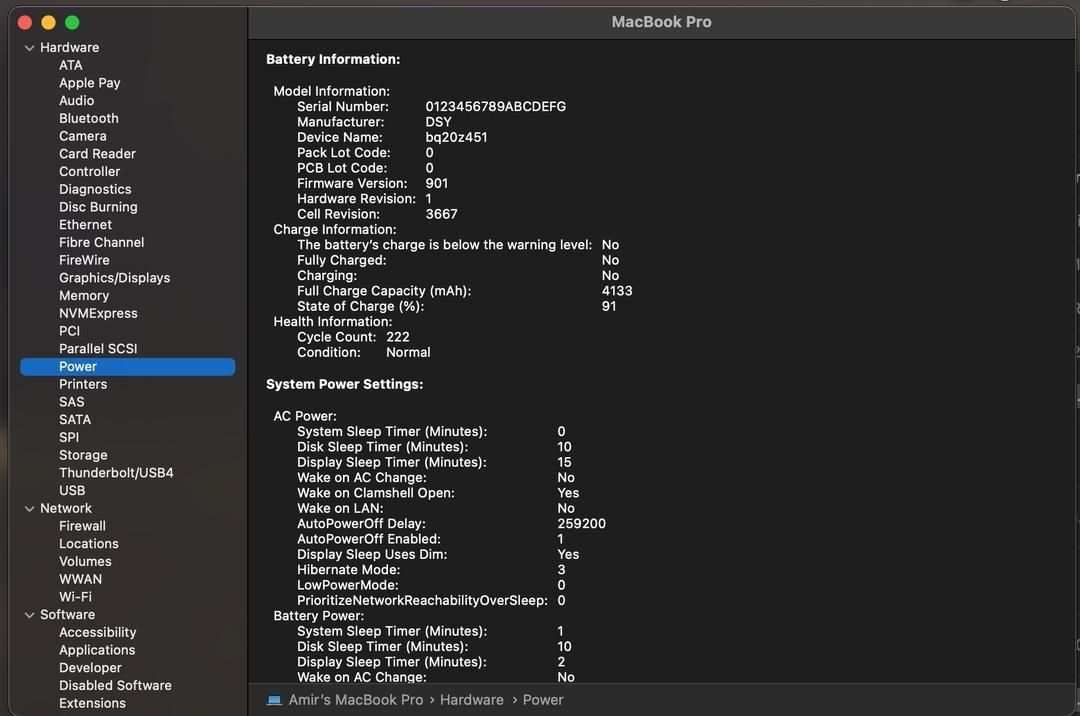The width and height of the screenshot is (1080, 716).
Task: Open the SAS entry
Action: coord(72,402)
